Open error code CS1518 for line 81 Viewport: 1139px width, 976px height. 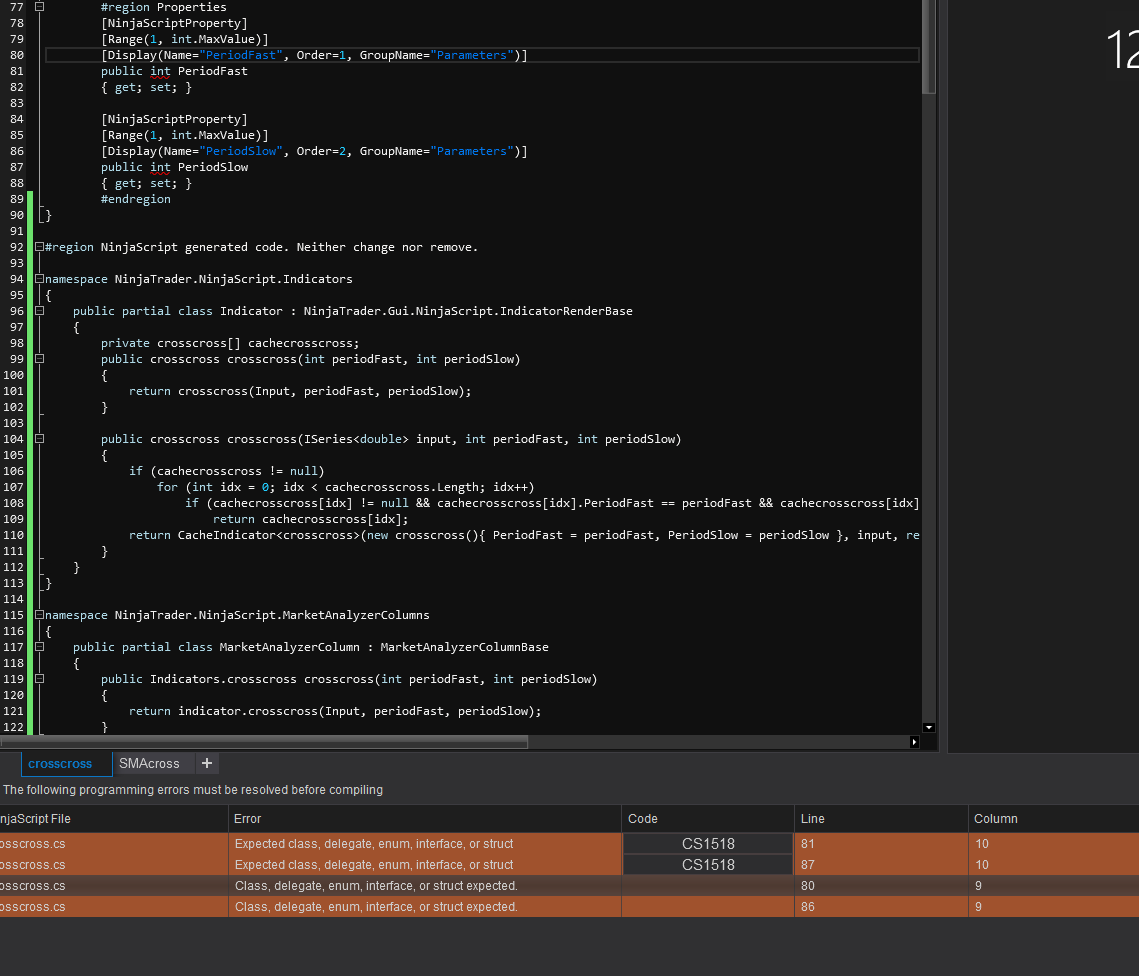click(x=708, y=844)
